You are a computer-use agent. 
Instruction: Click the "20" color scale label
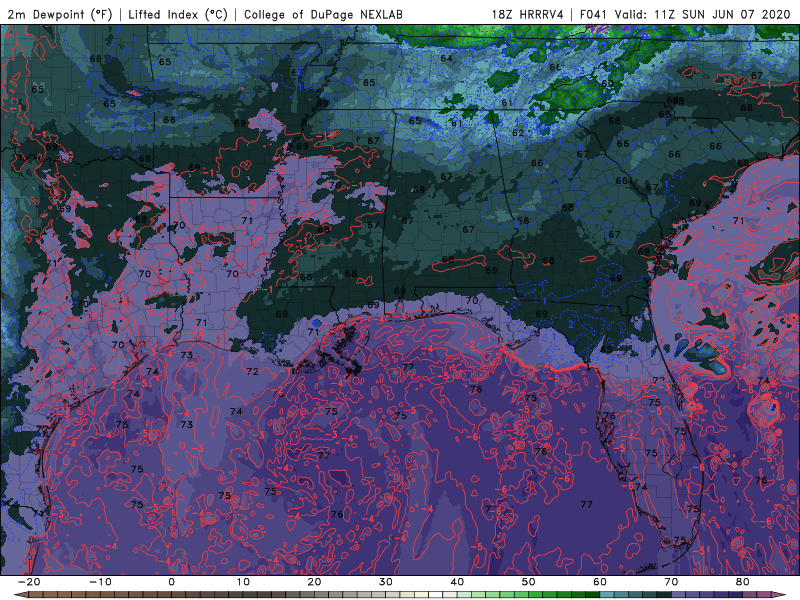pyautogui.click(x=314, y=582)
